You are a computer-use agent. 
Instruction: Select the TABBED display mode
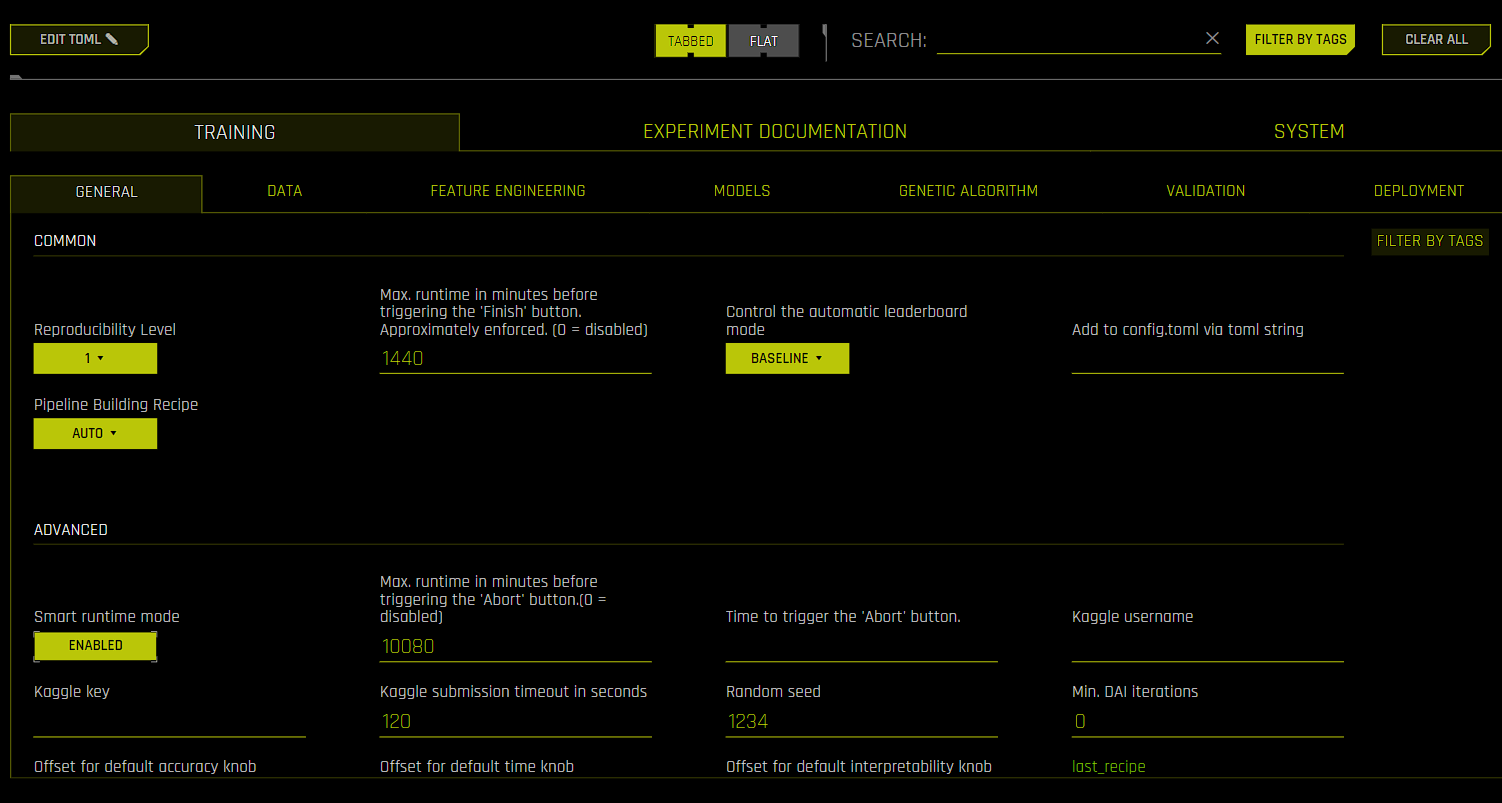(x=690, y=41)
